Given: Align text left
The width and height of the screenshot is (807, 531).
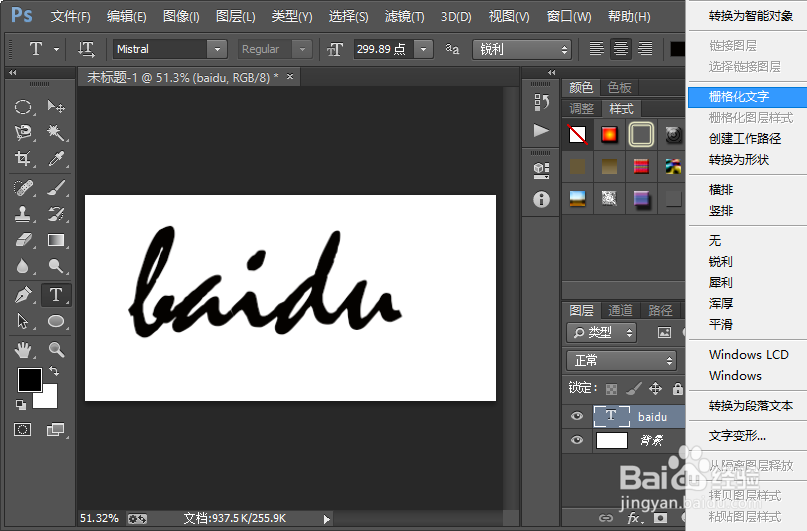Looking at the screenshot, I should pyautogui.click(x=597, y=49).
